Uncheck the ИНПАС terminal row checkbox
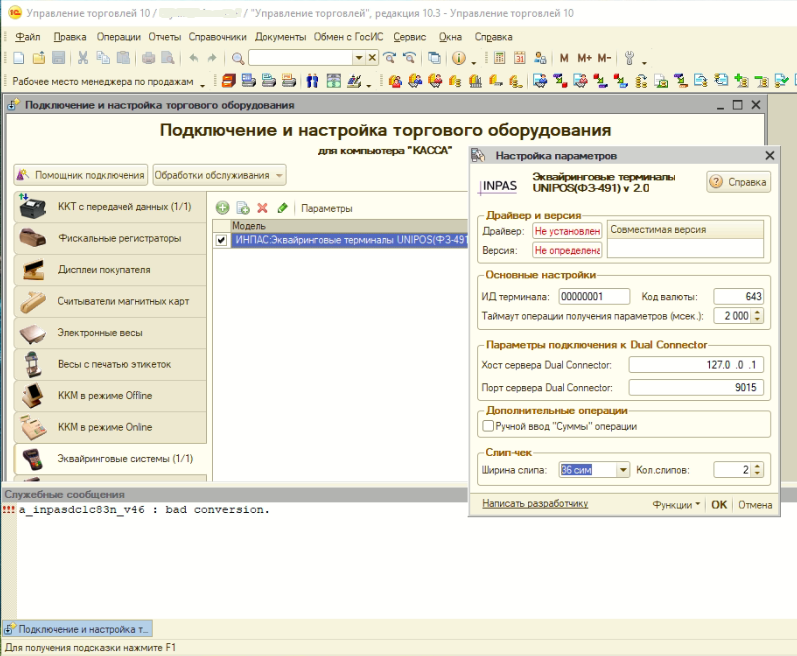The image size is (797, 656). (x=222, y=240)
